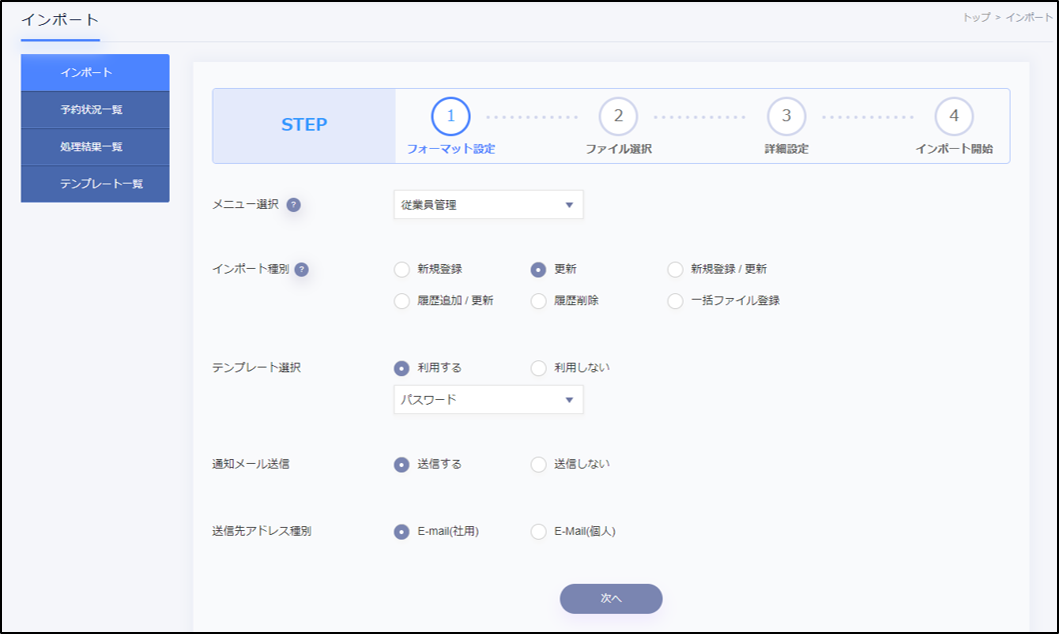Open テンプレート一覧 sidebar item
The height and width of the screenshot is (634, 1059).
(x=94, y=184)
